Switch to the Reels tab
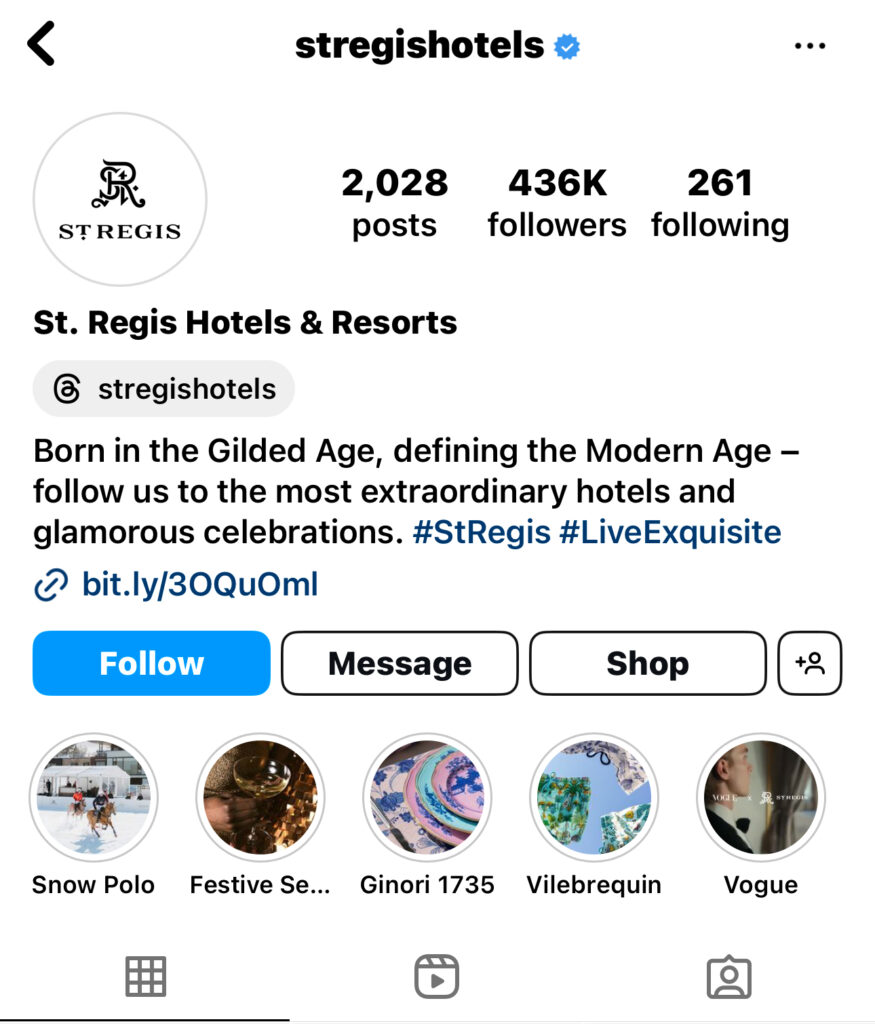Screen dimensions: 875x1024 437,977
